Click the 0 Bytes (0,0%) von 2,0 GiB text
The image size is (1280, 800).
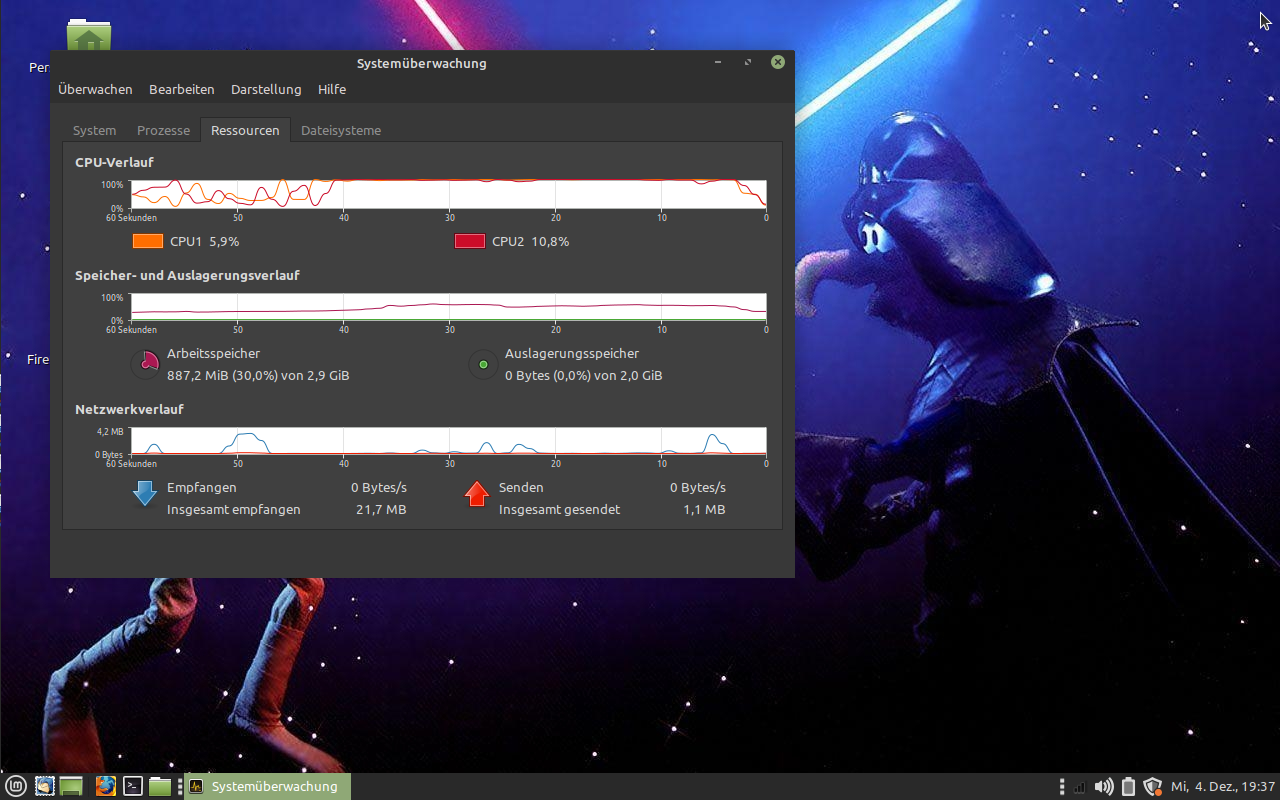(584, 376)
